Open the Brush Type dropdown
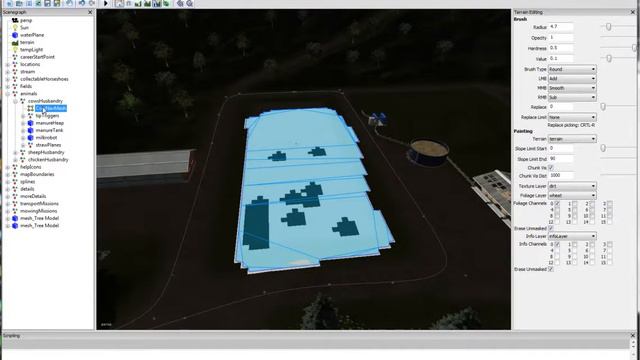The width and height of the screenshot is (640, 360). pyautogui.click(x=572, y=69)
